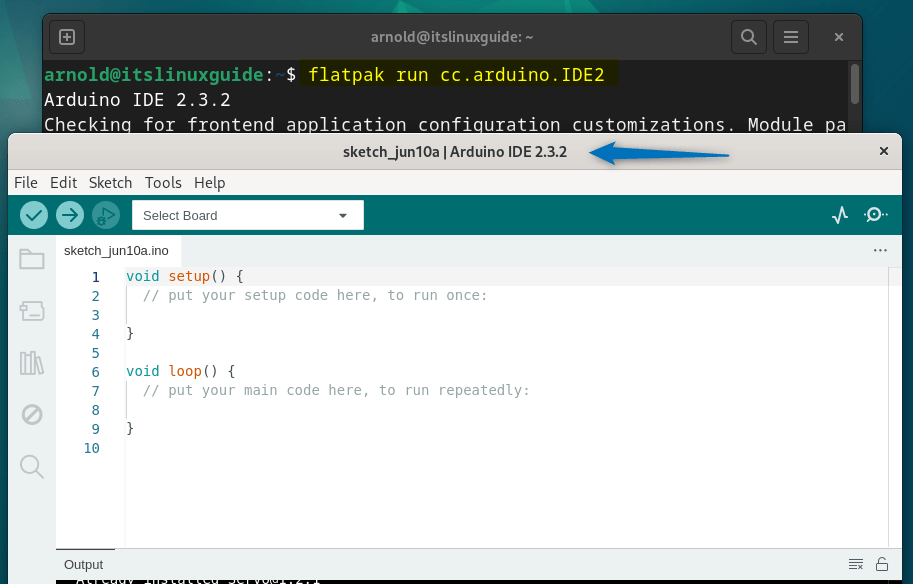Open the sketch tab options with three dots
The height and width of the screenshot is (584, 913).
pyautogui.click(x=879, y=250)
